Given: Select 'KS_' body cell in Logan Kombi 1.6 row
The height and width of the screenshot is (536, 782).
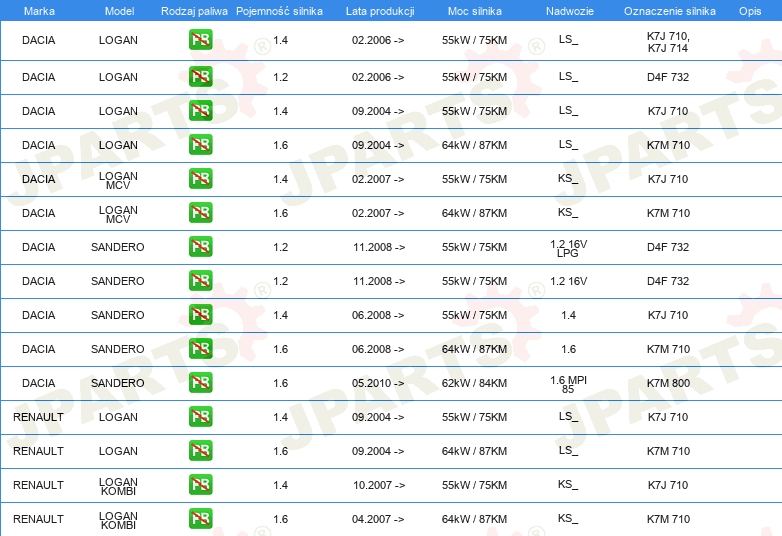Looking at the screenshot, I should coord(568,519).
